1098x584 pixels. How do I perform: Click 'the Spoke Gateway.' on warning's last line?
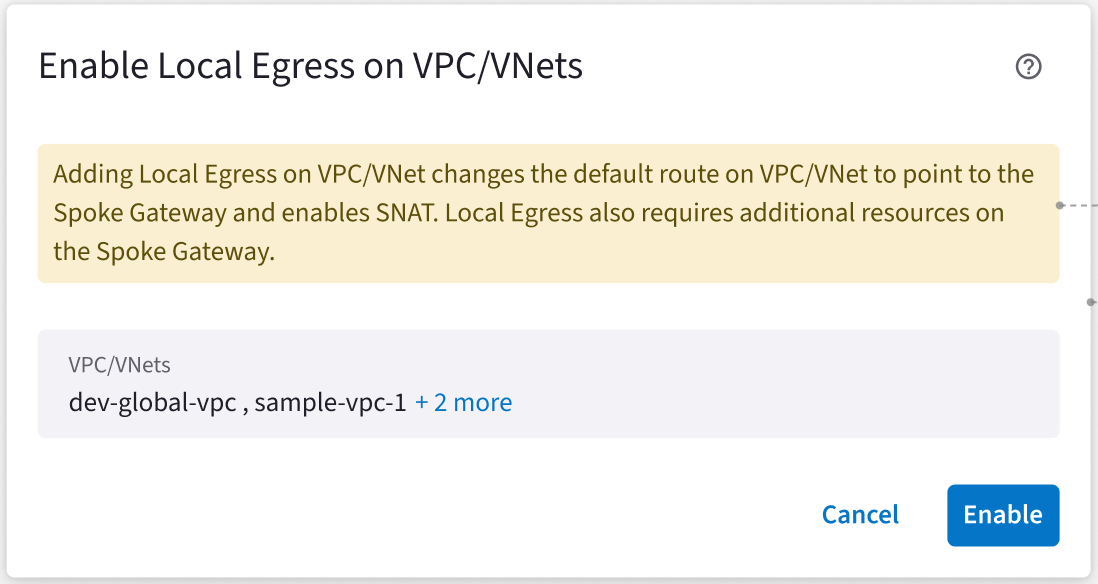(163, 252)
